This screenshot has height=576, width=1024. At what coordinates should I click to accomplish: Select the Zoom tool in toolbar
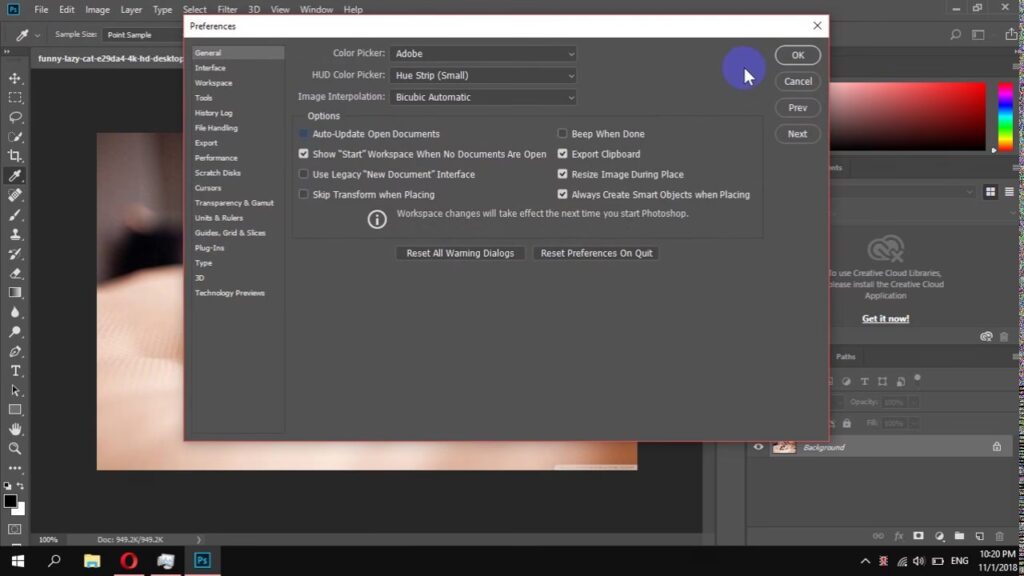pyautogui.click(x=15, y=448)
